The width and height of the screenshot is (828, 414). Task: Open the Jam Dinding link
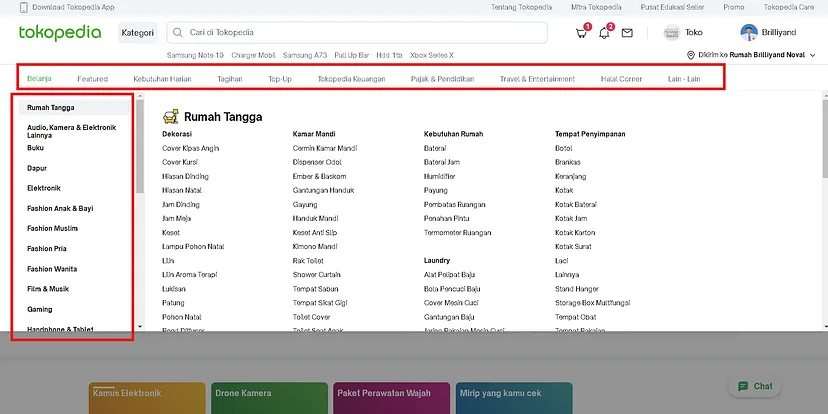pos(181,205)
